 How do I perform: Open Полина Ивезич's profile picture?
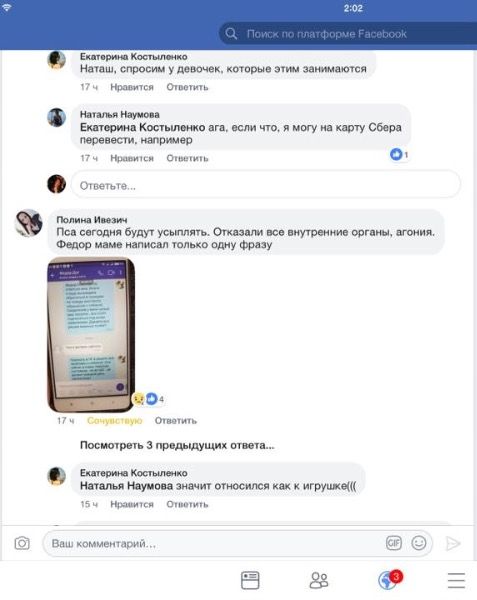coord(29,223)
